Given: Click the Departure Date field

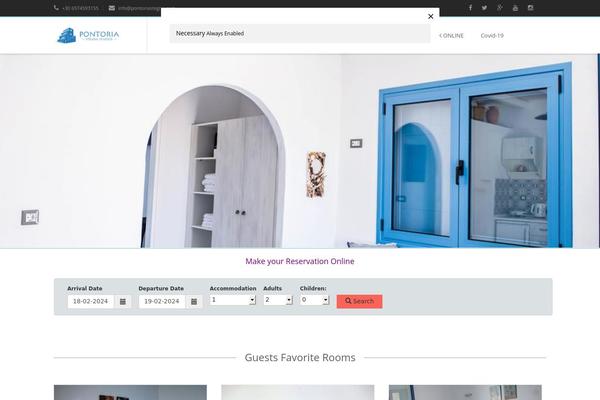Looking at the screenshot, I should click(162, 302).
